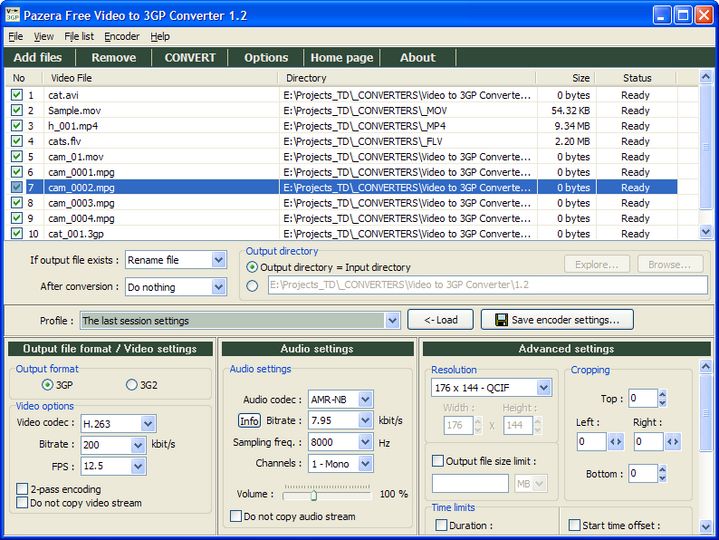719x540 pixels.
Task: Open the File list menu
Action: point(79,36)
